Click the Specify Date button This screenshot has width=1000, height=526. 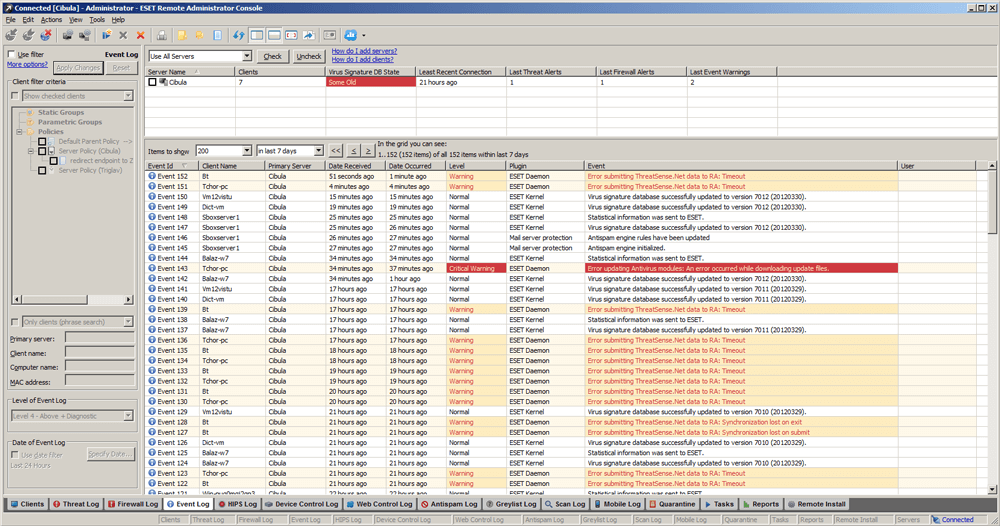pyautogui.click(x=111, y=454)
